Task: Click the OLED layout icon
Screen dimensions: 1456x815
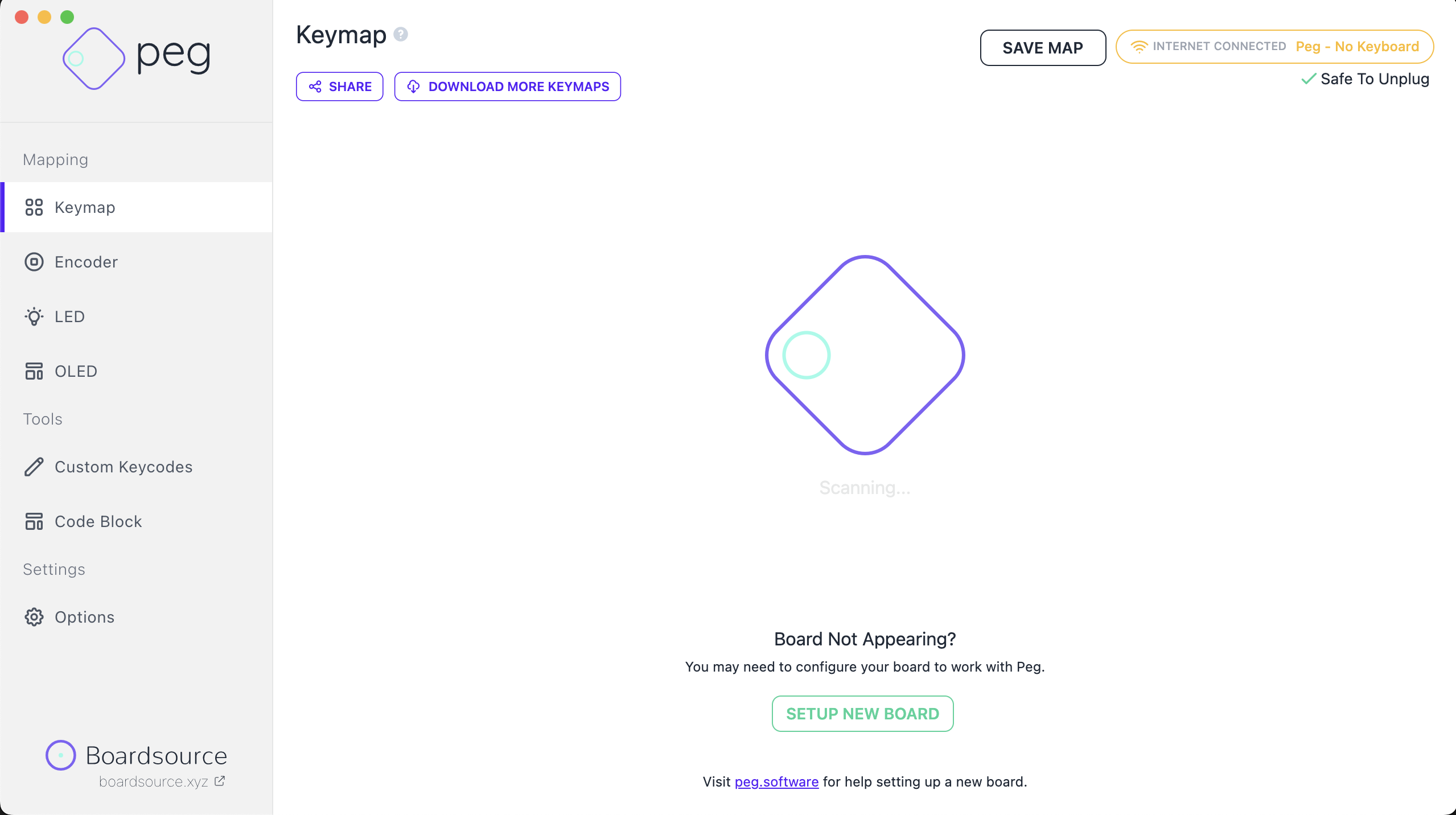Action: click(34, 371)
